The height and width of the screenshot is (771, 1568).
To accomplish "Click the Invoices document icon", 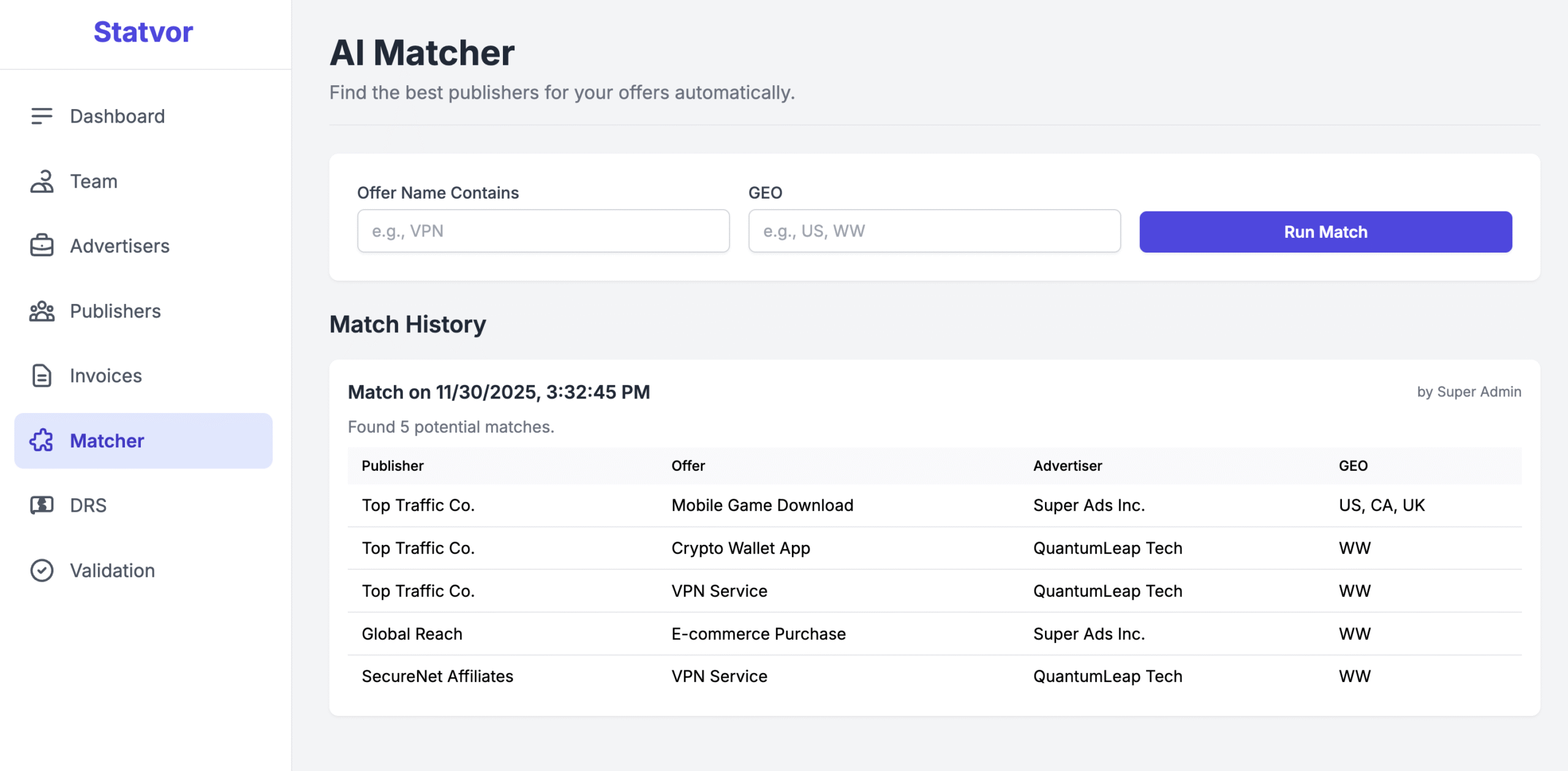I will click(41, 376).
